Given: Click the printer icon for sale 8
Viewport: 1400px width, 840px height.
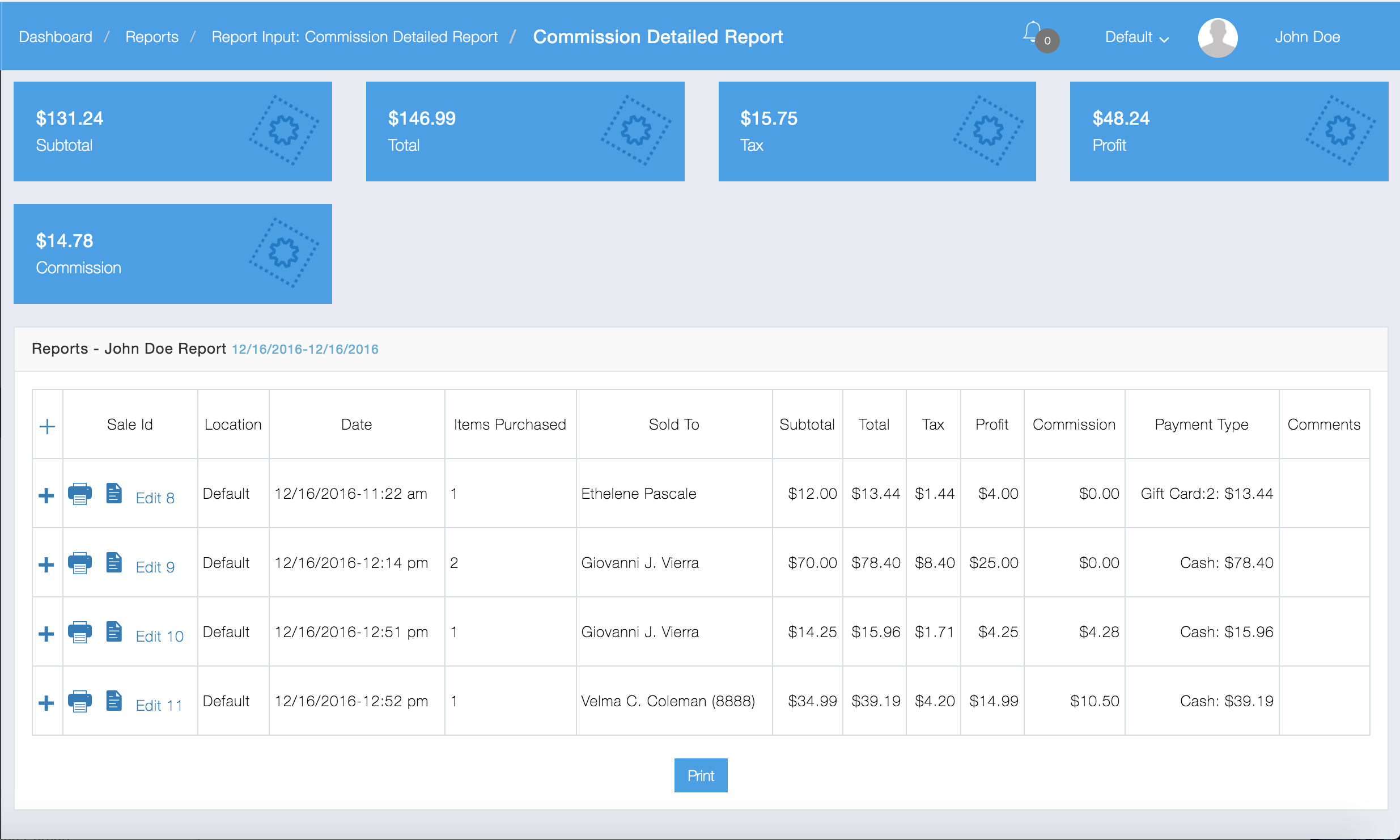Looking at the screenshot, I should [80, 494].
